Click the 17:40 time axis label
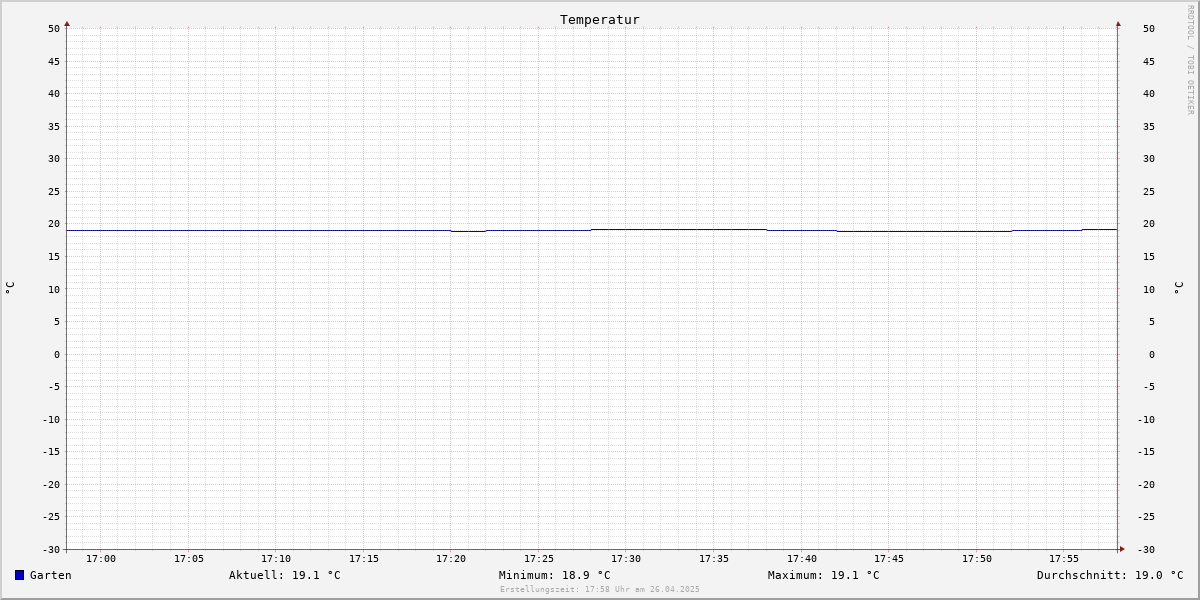 coord(802,559)
